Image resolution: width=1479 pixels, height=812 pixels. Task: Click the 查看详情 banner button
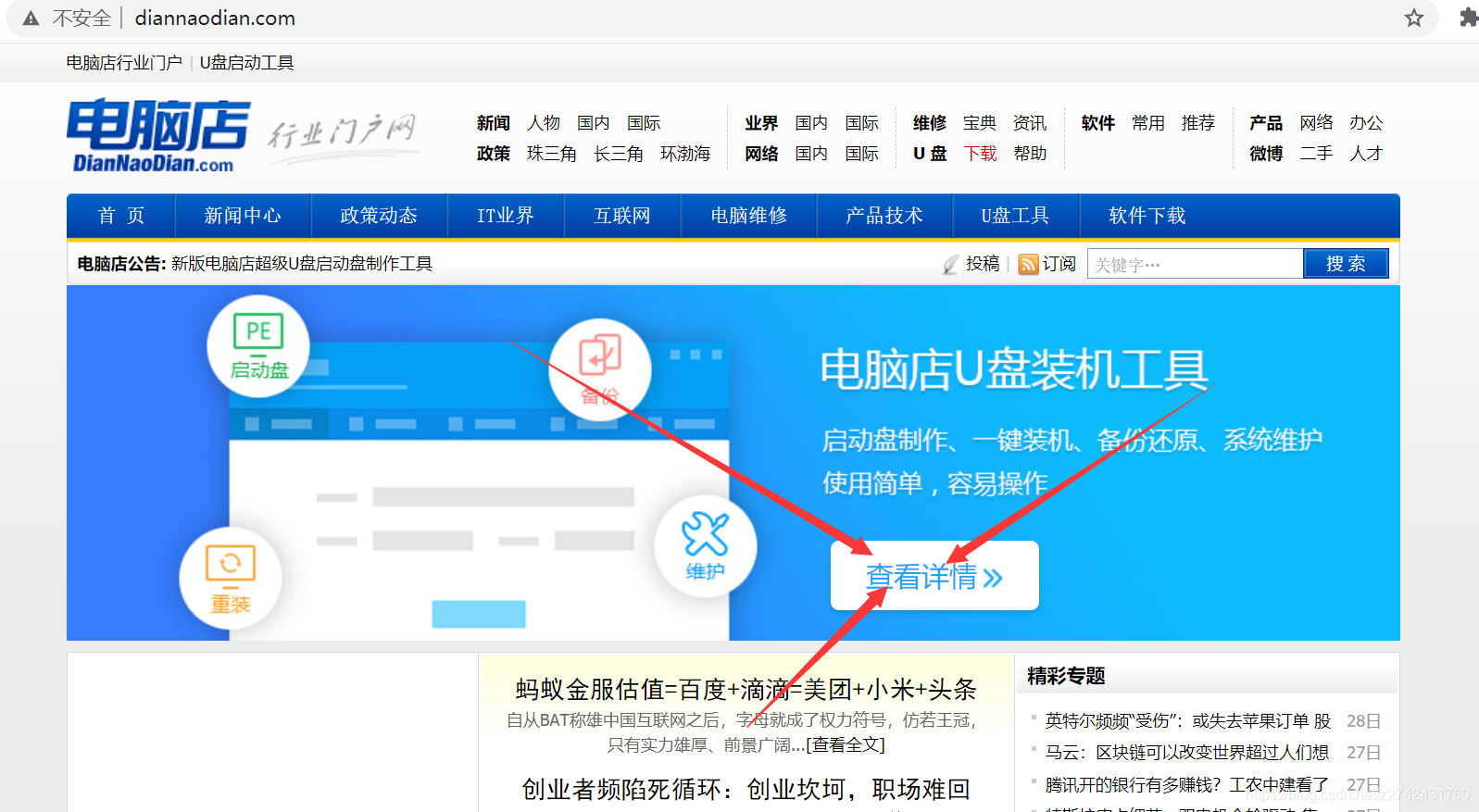(934, 576)
